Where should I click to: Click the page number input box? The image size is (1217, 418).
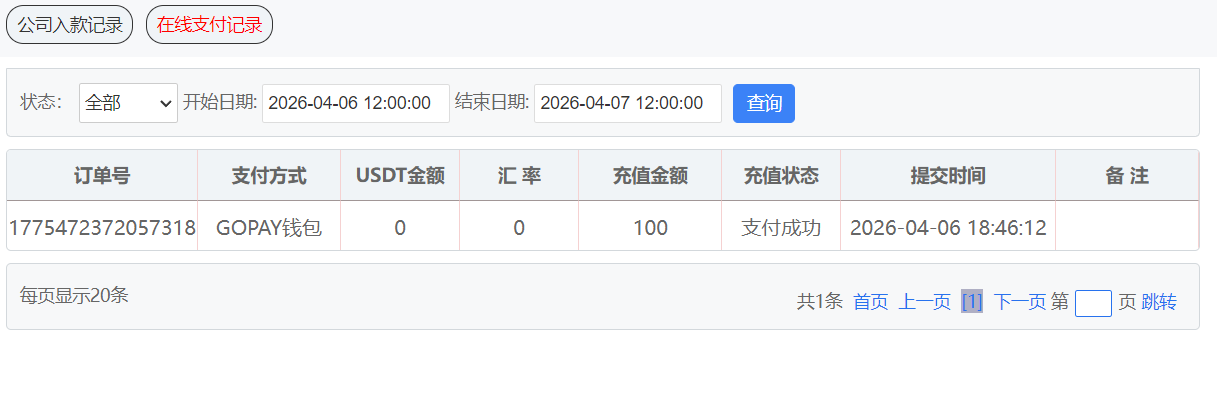tap(1093, 303)
